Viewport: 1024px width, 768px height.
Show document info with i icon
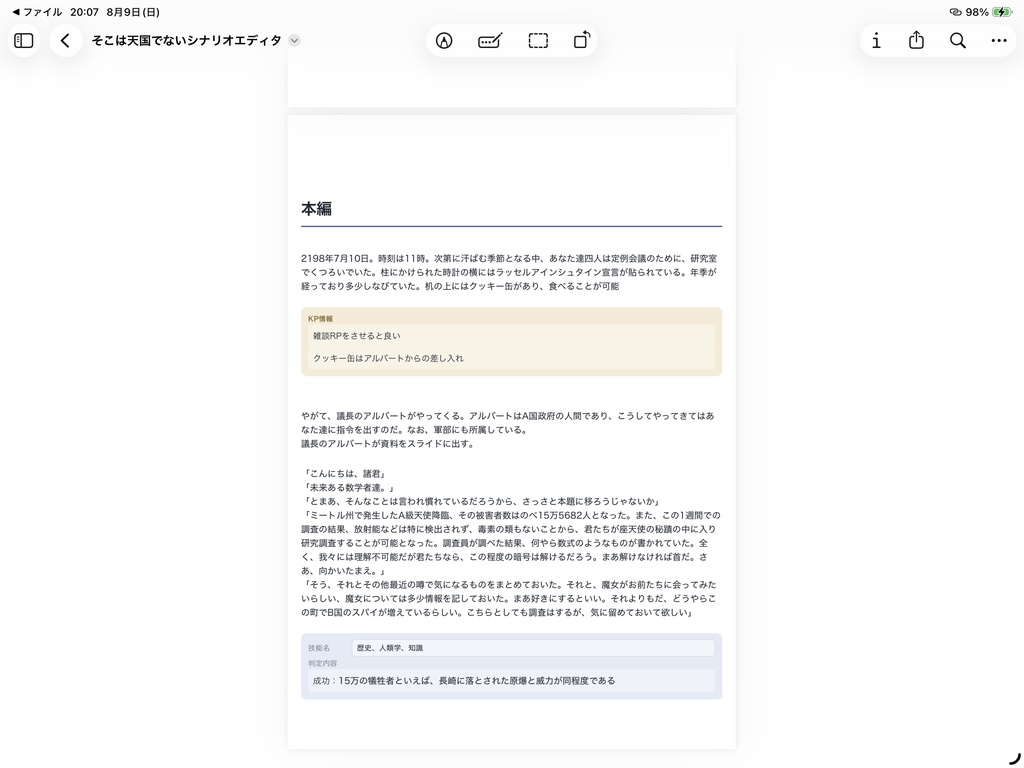point(876,40)
